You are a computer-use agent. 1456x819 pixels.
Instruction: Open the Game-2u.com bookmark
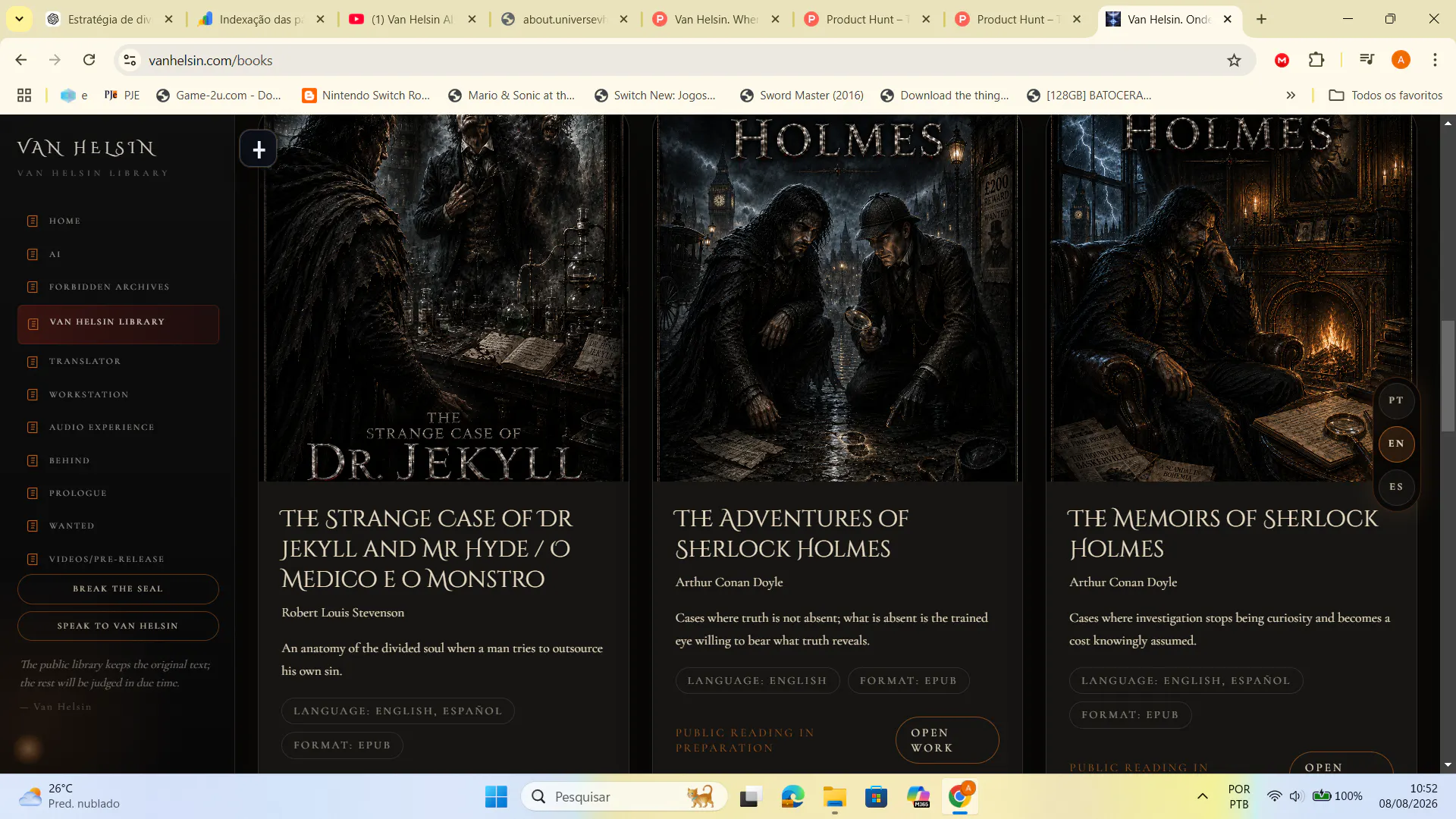click(218, 96)
